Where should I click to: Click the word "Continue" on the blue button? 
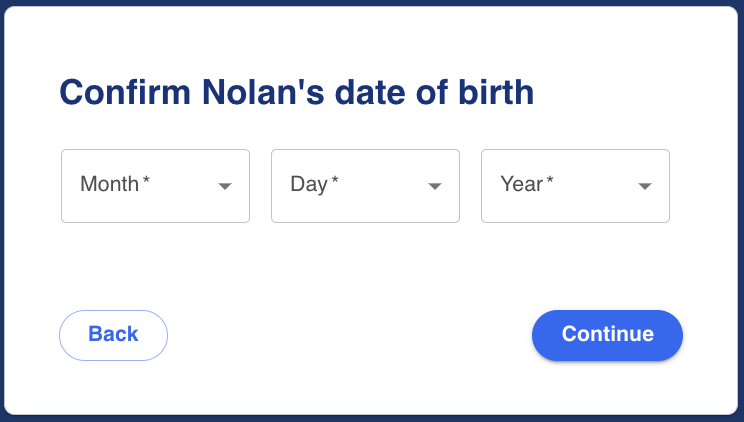[607, 334]
